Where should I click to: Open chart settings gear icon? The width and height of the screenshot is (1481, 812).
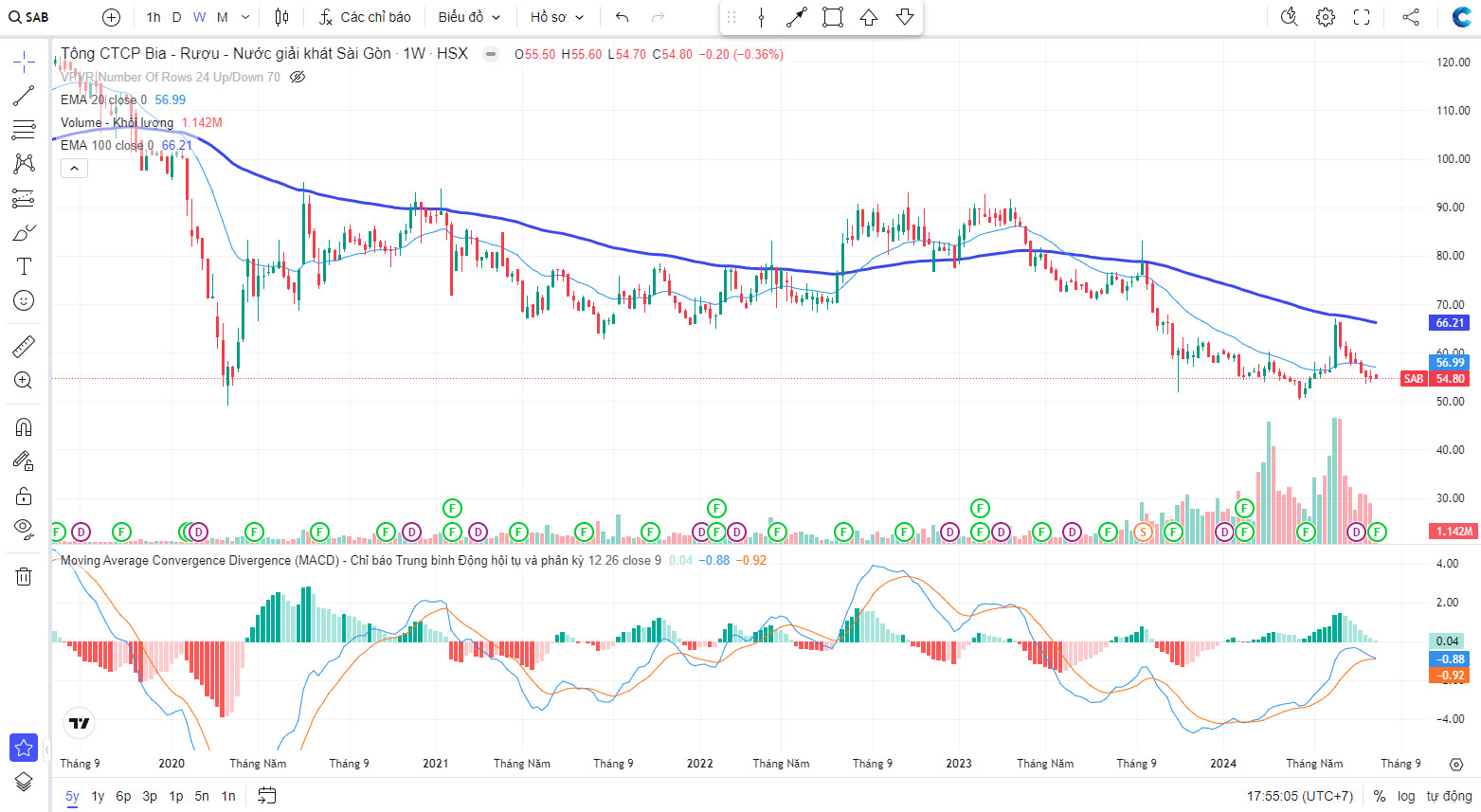point(1326,17)
